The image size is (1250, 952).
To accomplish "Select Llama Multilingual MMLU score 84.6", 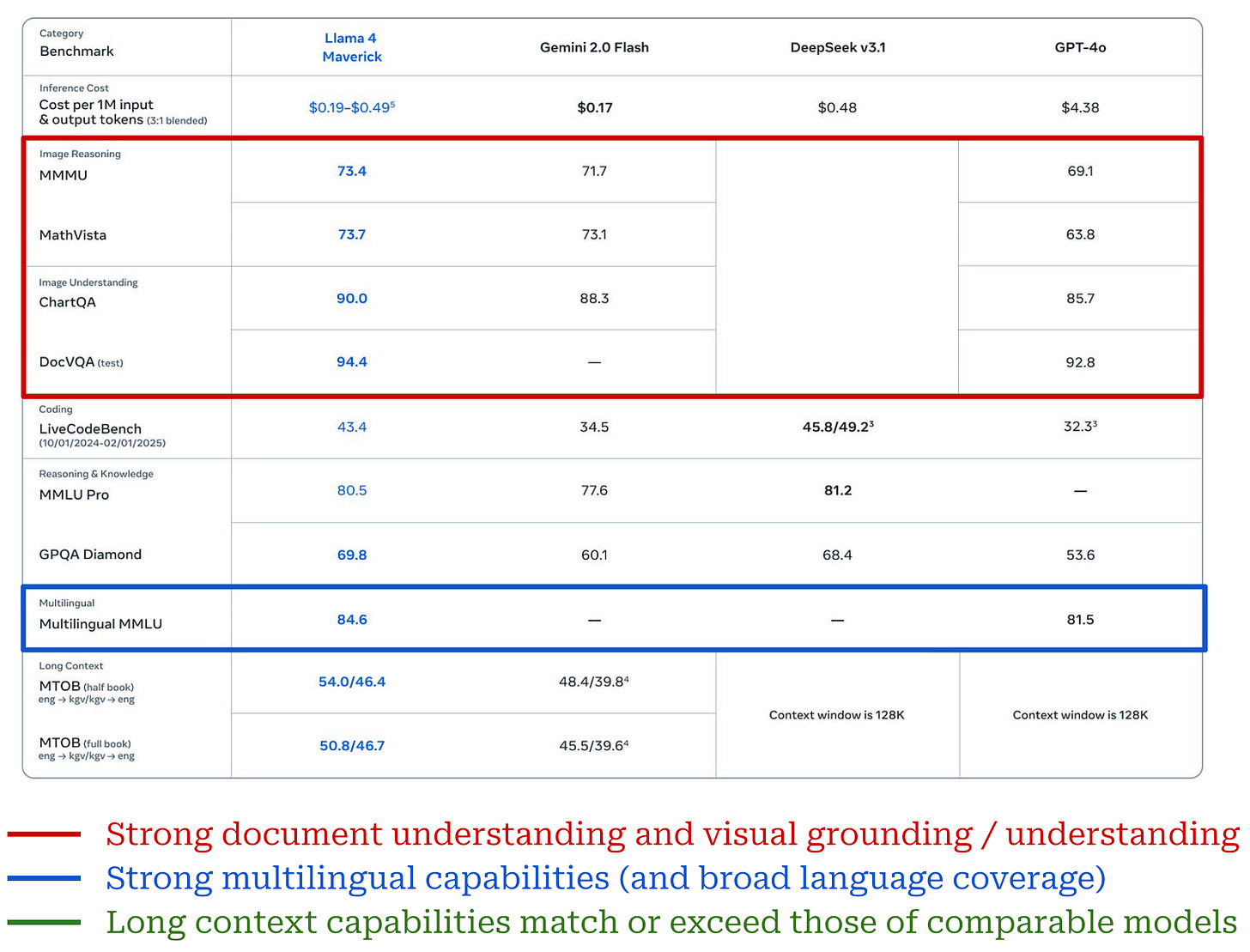I will [x=352, y=619].
